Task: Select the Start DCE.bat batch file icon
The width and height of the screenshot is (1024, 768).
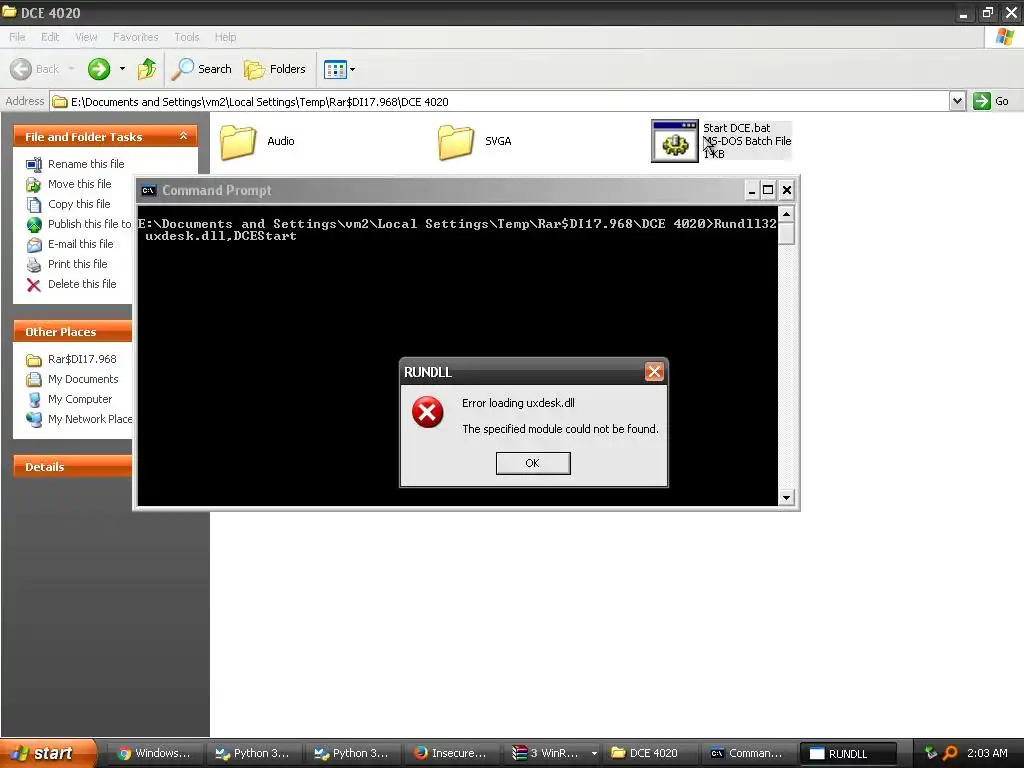Action: click(675, 141)
